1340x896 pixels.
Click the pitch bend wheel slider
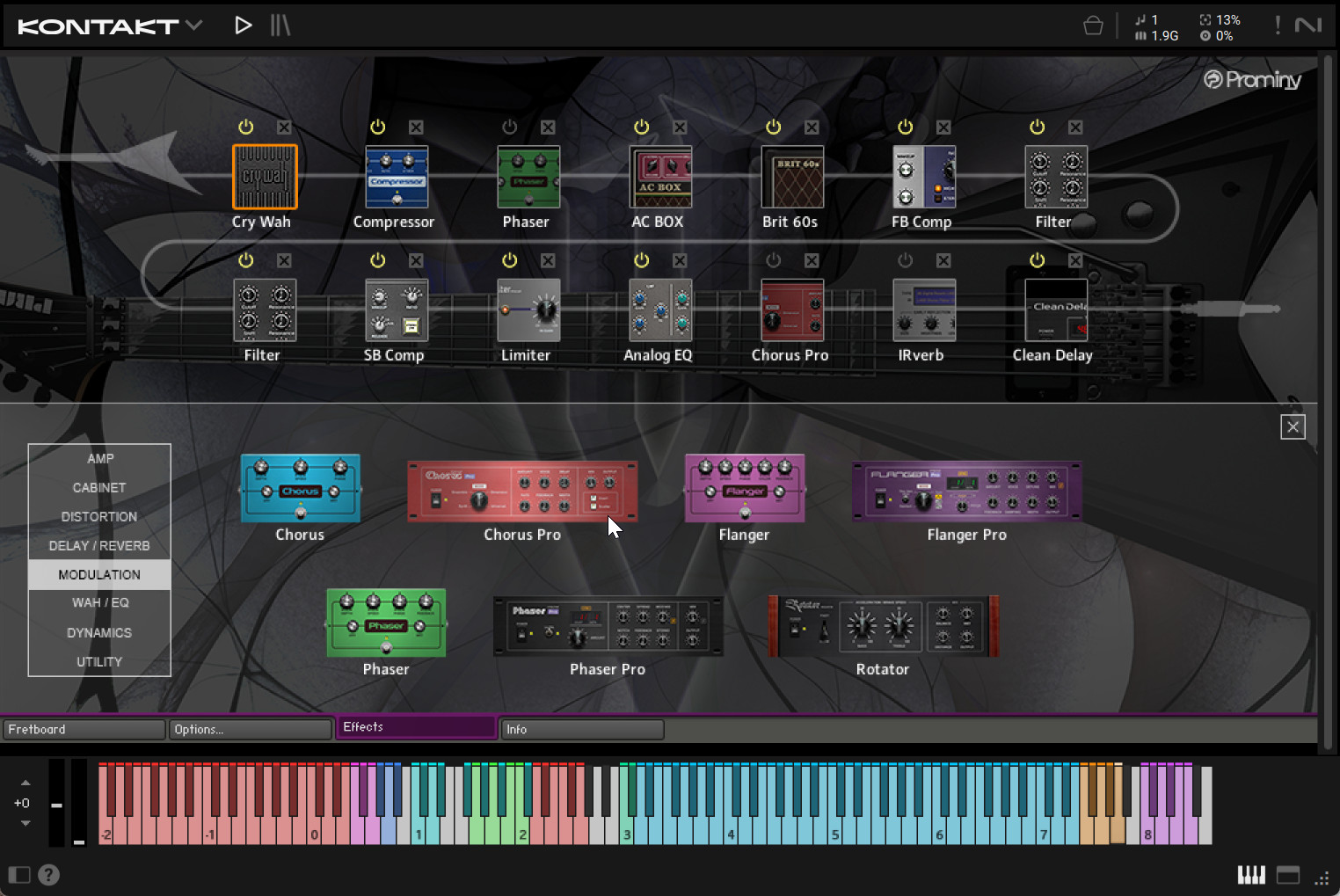(x=56, y=805)
